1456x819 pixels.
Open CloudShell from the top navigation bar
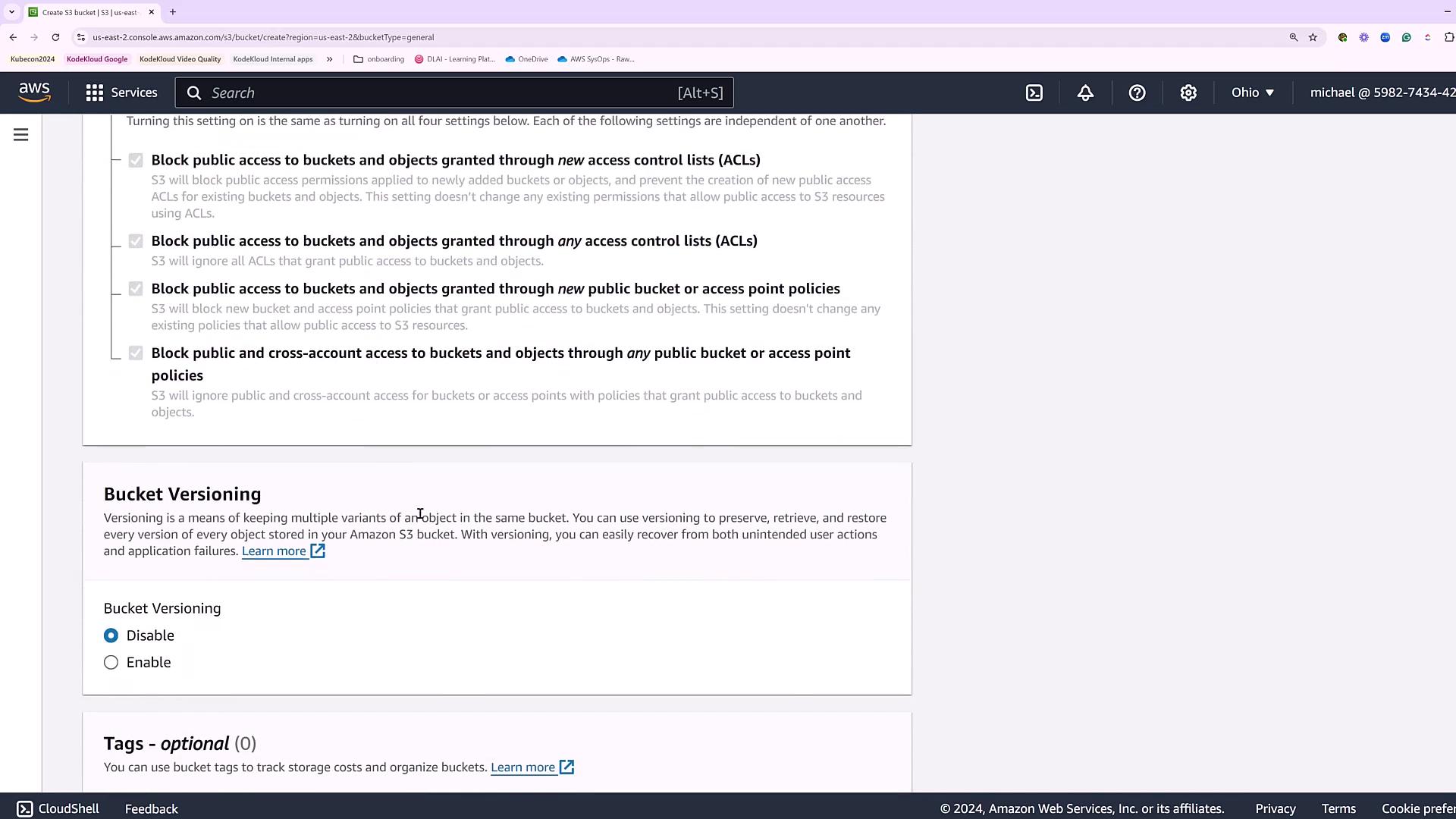[x=1034, y=93]
